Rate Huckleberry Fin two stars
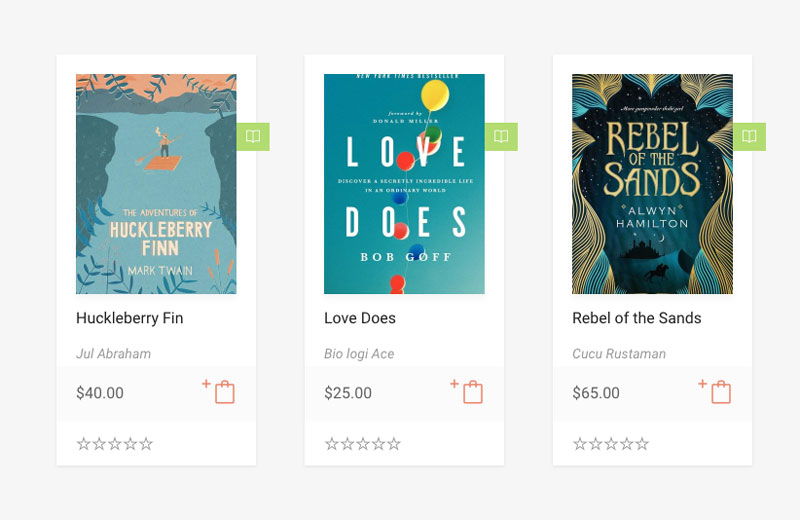The image size is (800, 520). click(x=99, y=444)
